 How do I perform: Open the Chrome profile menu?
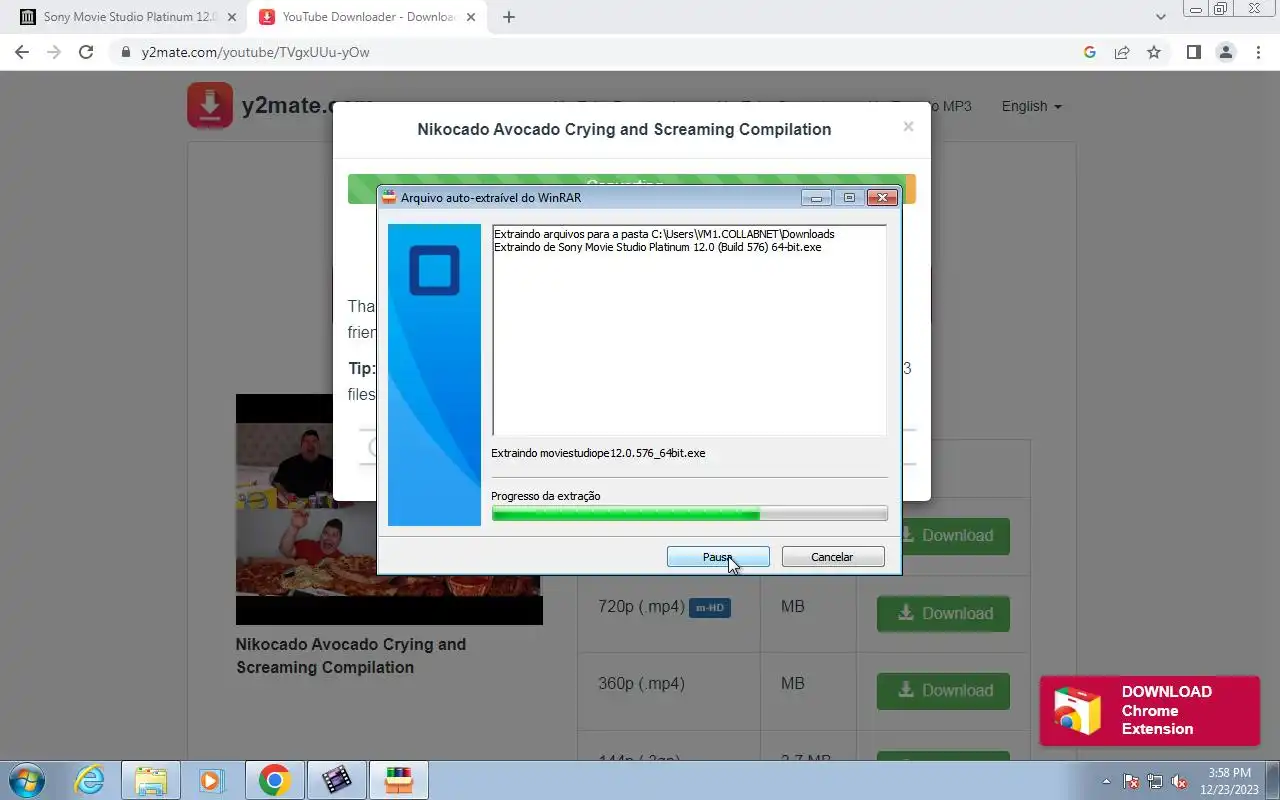[1225, 52]
